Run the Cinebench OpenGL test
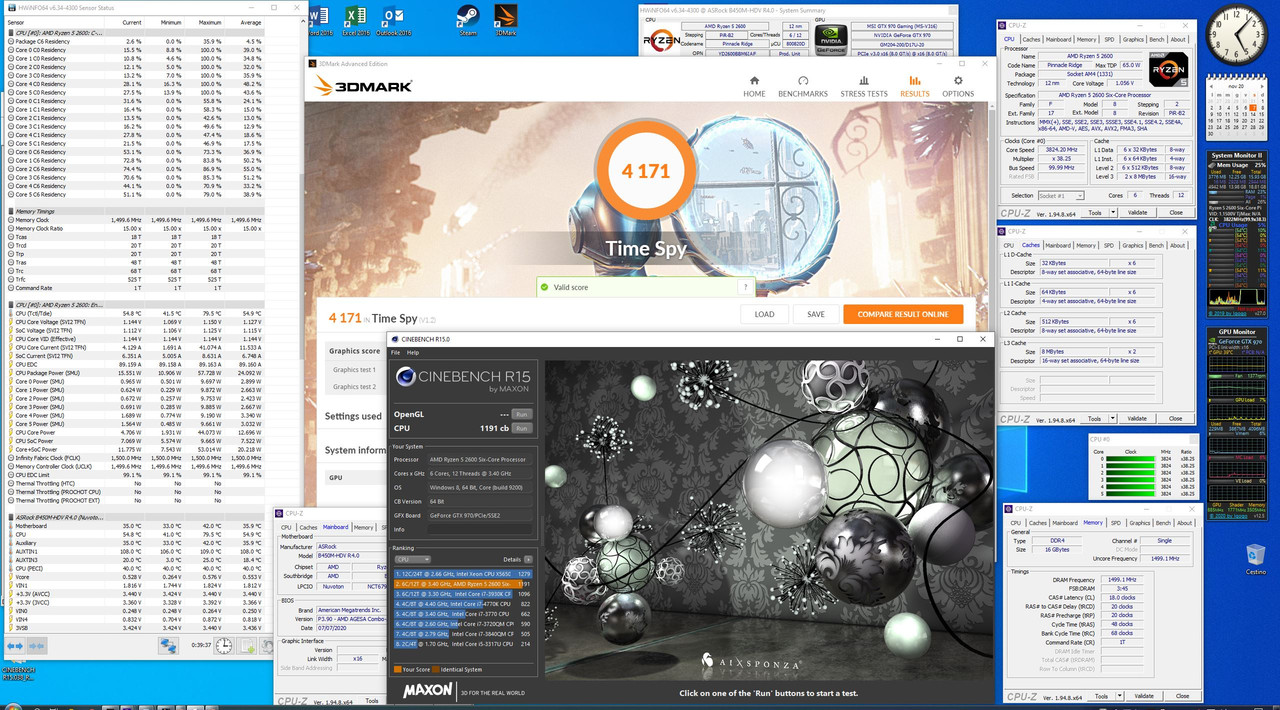 [522, 413]
